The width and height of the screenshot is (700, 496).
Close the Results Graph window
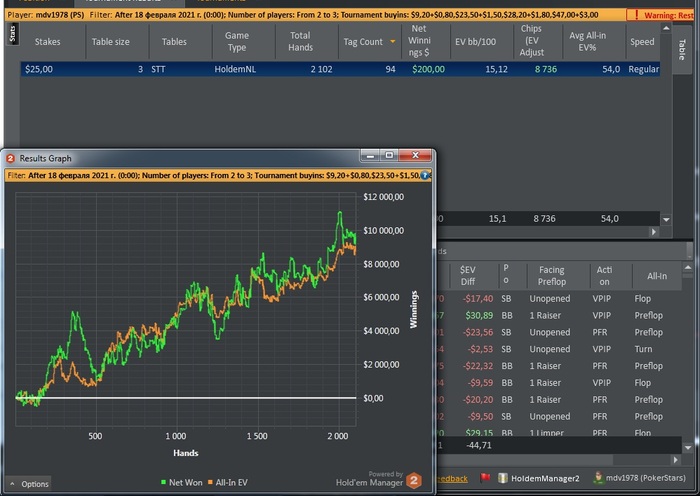click(415, 155)
